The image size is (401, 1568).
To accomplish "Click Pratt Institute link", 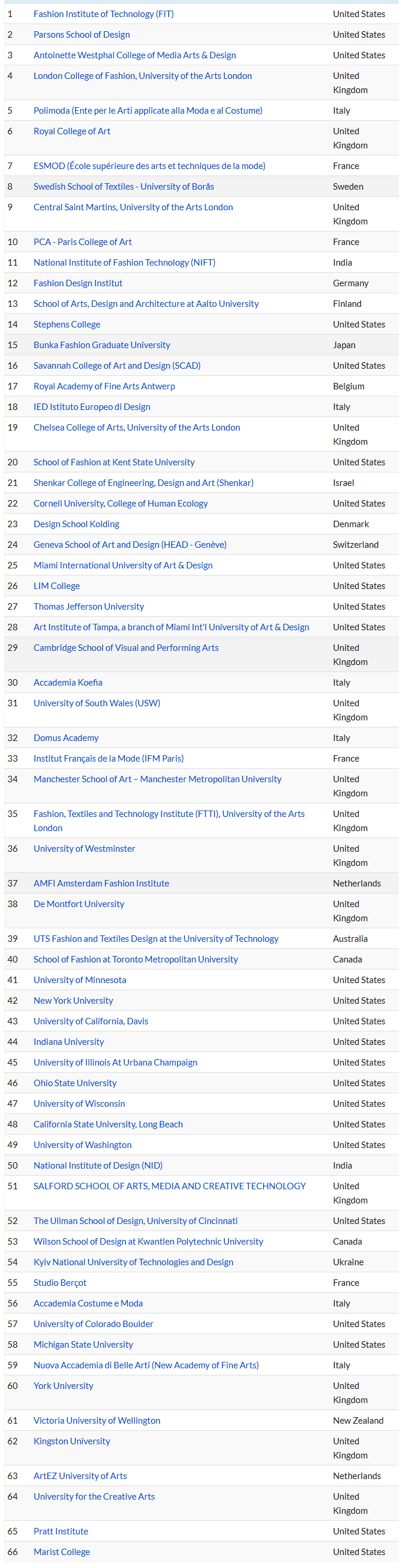I will 61,1531.
